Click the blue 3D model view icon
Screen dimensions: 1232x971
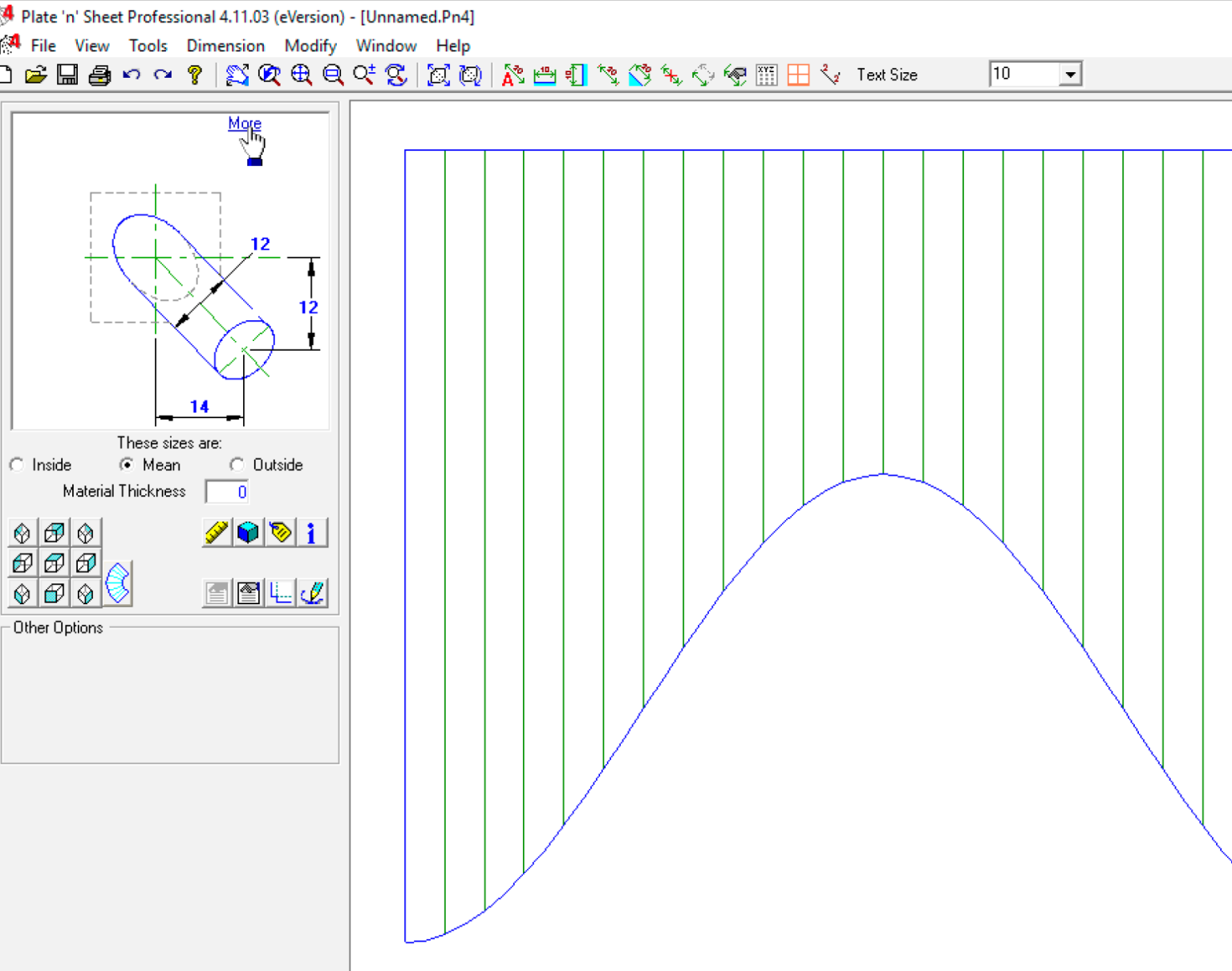coord(248,532)
